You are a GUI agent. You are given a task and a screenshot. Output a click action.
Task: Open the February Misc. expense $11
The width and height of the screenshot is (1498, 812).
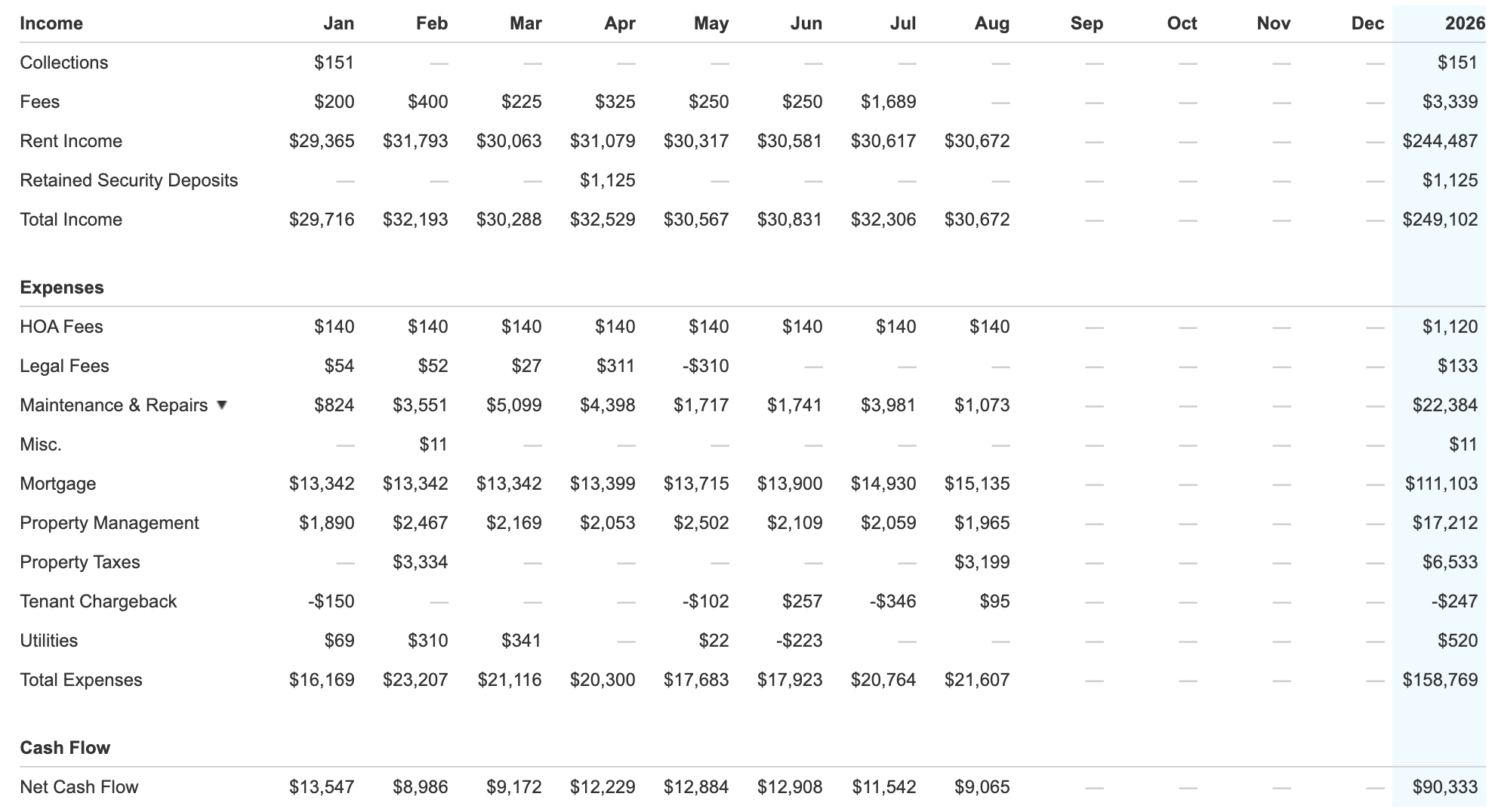pos(433,444)
